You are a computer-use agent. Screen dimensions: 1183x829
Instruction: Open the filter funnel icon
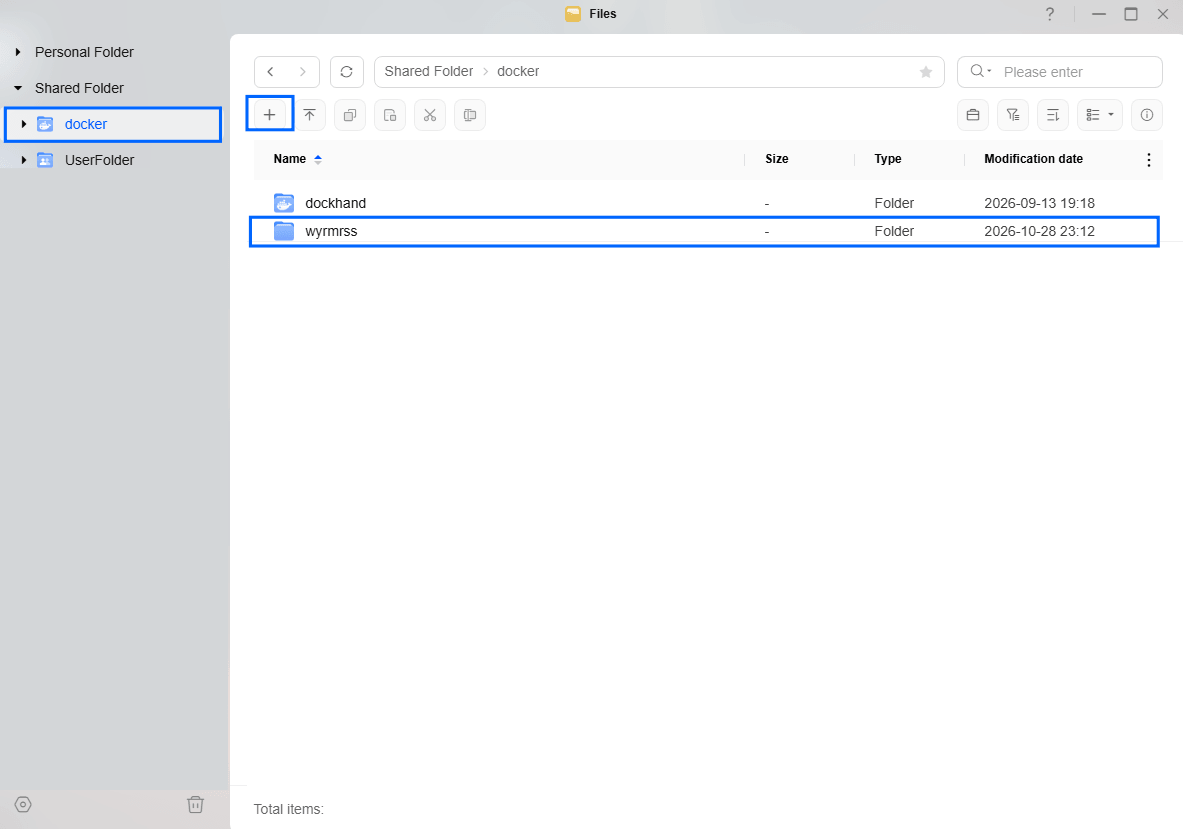1012,115
